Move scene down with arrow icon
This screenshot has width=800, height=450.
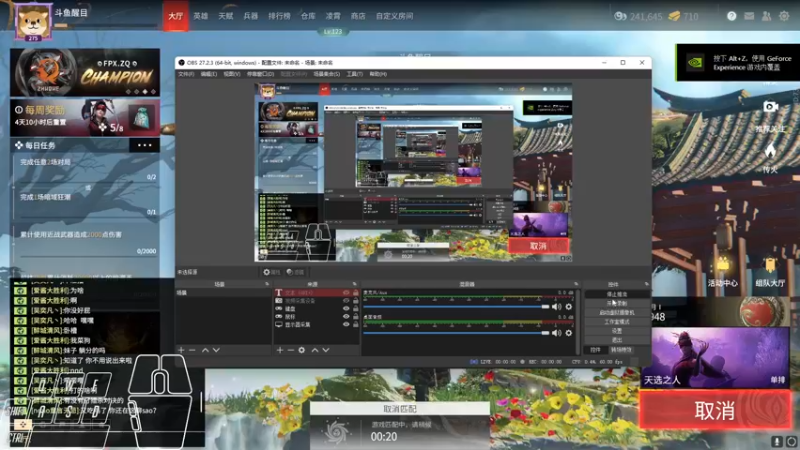click(216, 350)
